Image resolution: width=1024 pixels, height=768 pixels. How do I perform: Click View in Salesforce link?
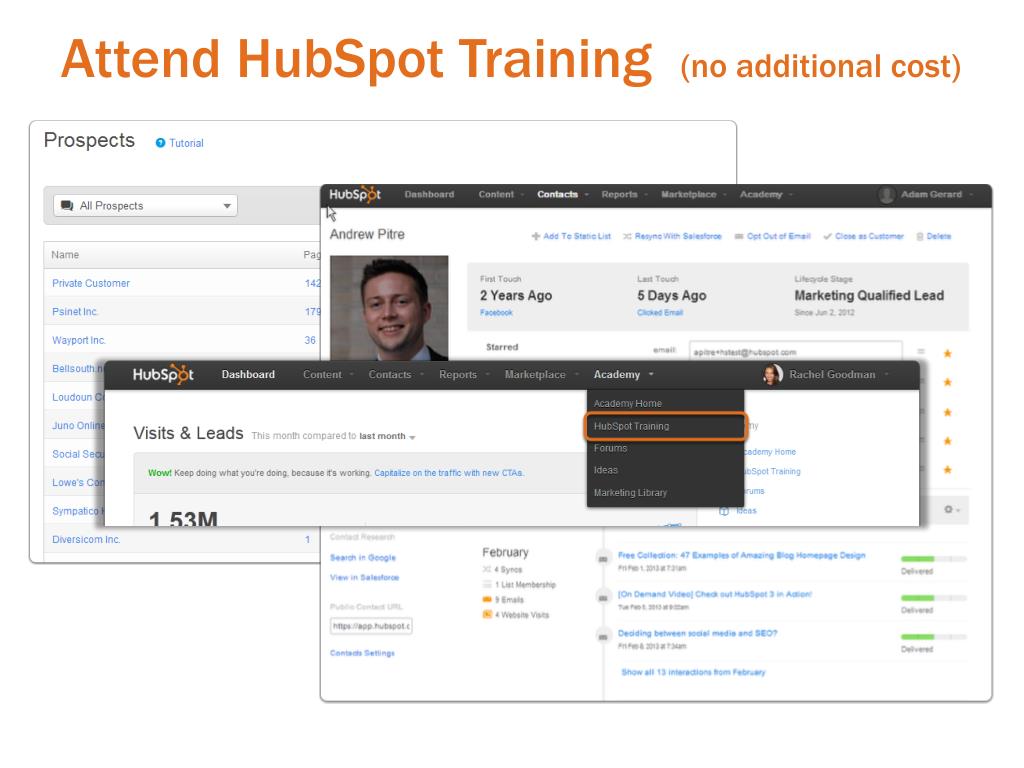[364, 577]
